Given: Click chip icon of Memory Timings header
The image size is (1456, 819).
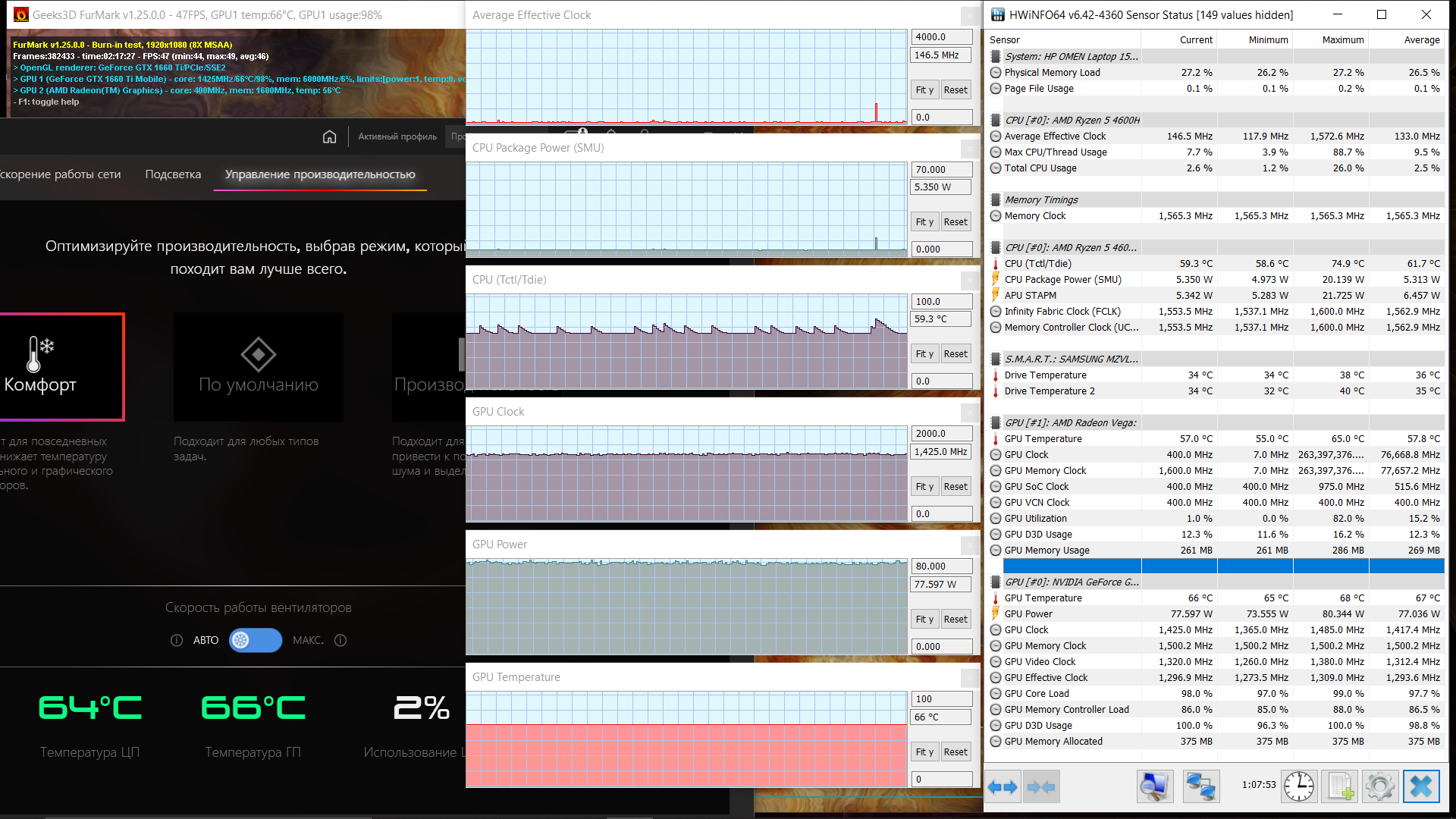Looking at the screenshot, I should (996, 200).
